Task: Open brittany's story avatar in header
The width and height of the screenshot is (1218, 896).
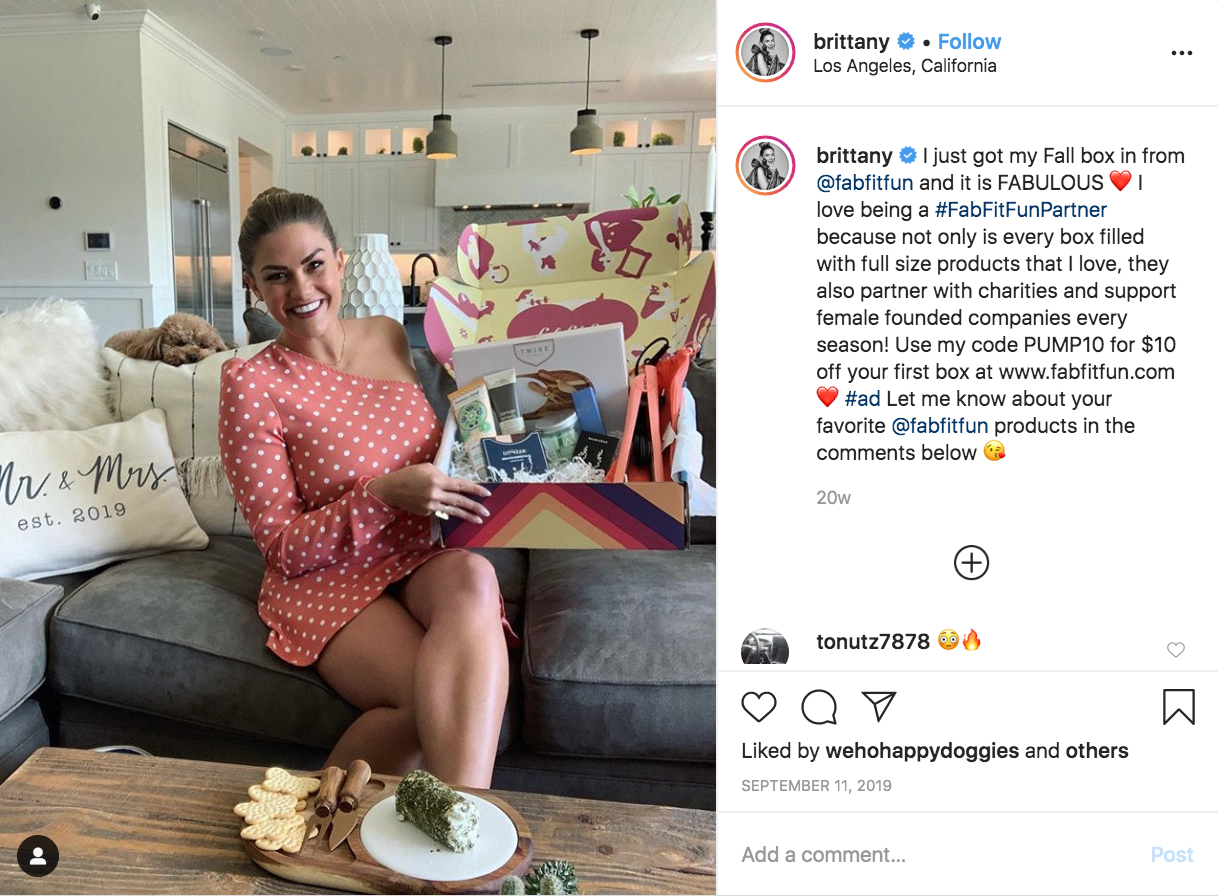Action: click(x=765, y=52)
